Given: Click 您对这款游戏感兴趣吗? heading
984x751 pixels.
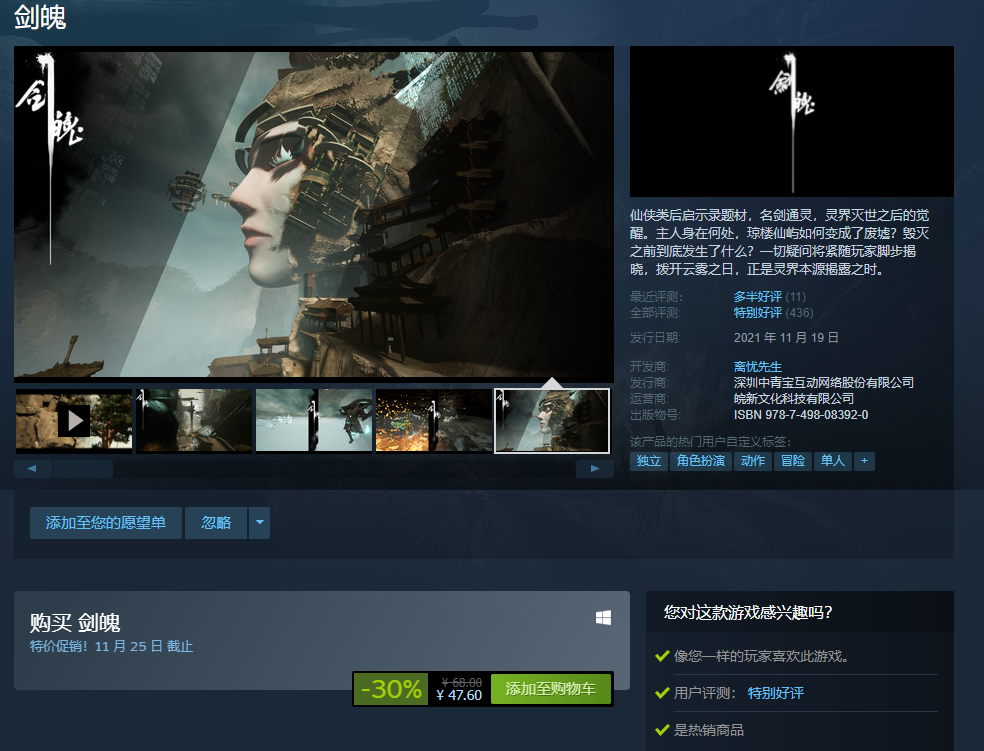Looking at the screenshot, I should click(x=747, y=612).
